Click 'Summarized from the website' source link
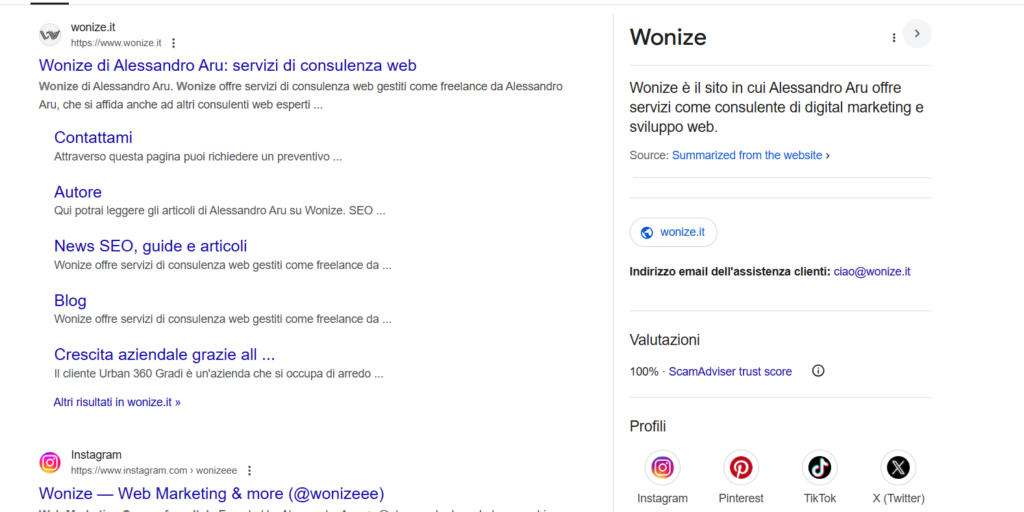 (747, 155)
